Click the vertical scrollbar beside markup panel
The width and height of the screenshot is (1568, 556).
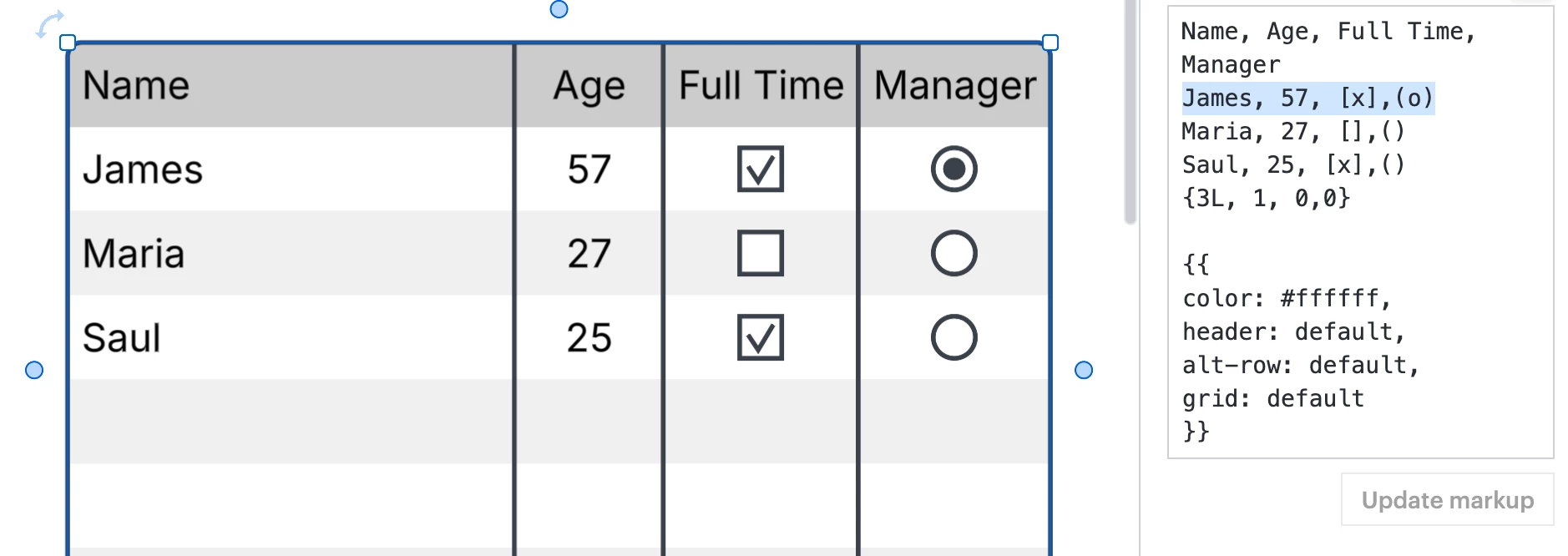[1130, 112]
